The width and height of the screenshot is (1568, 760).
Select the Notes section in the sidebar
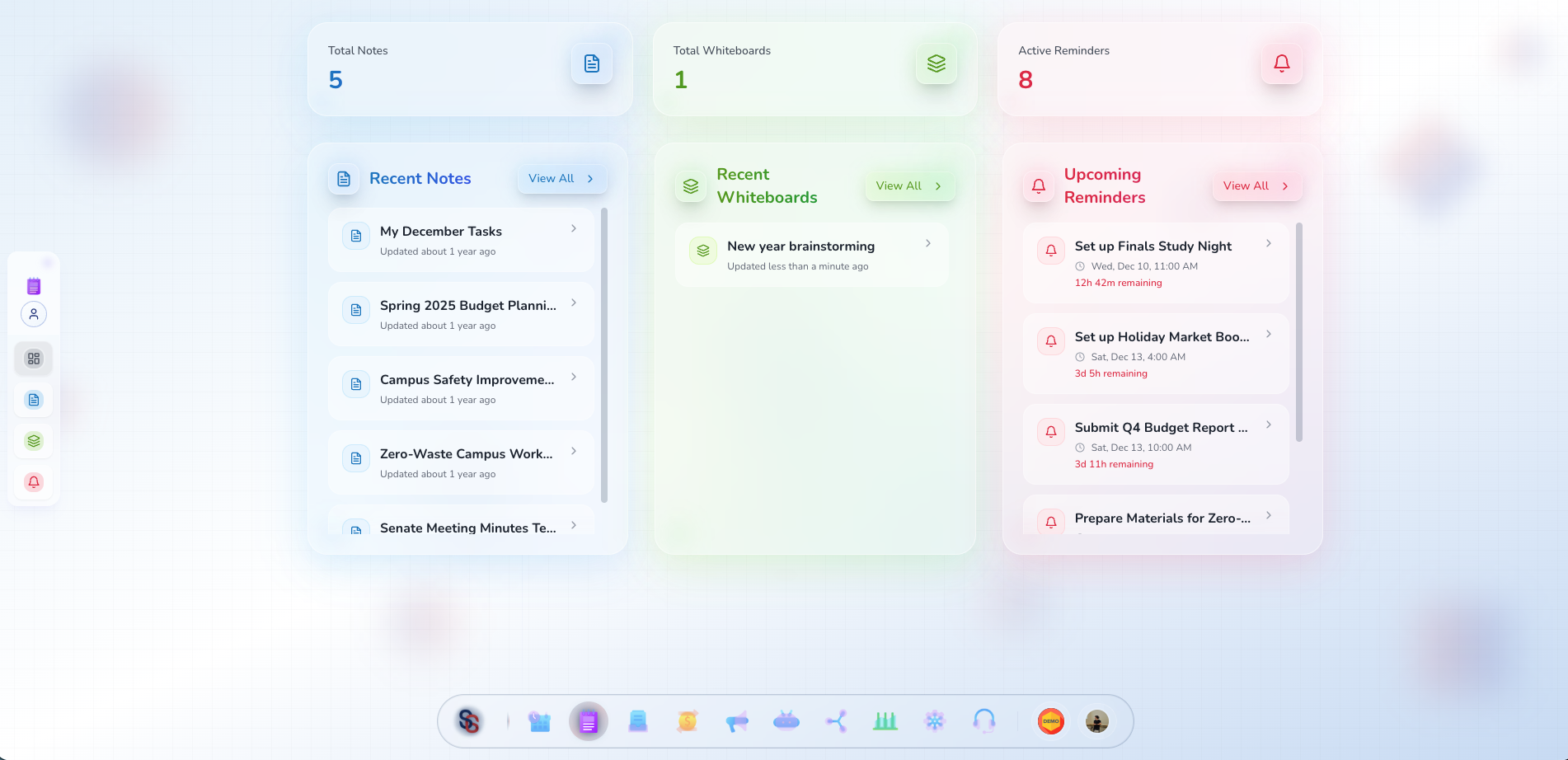click(33, 400)
